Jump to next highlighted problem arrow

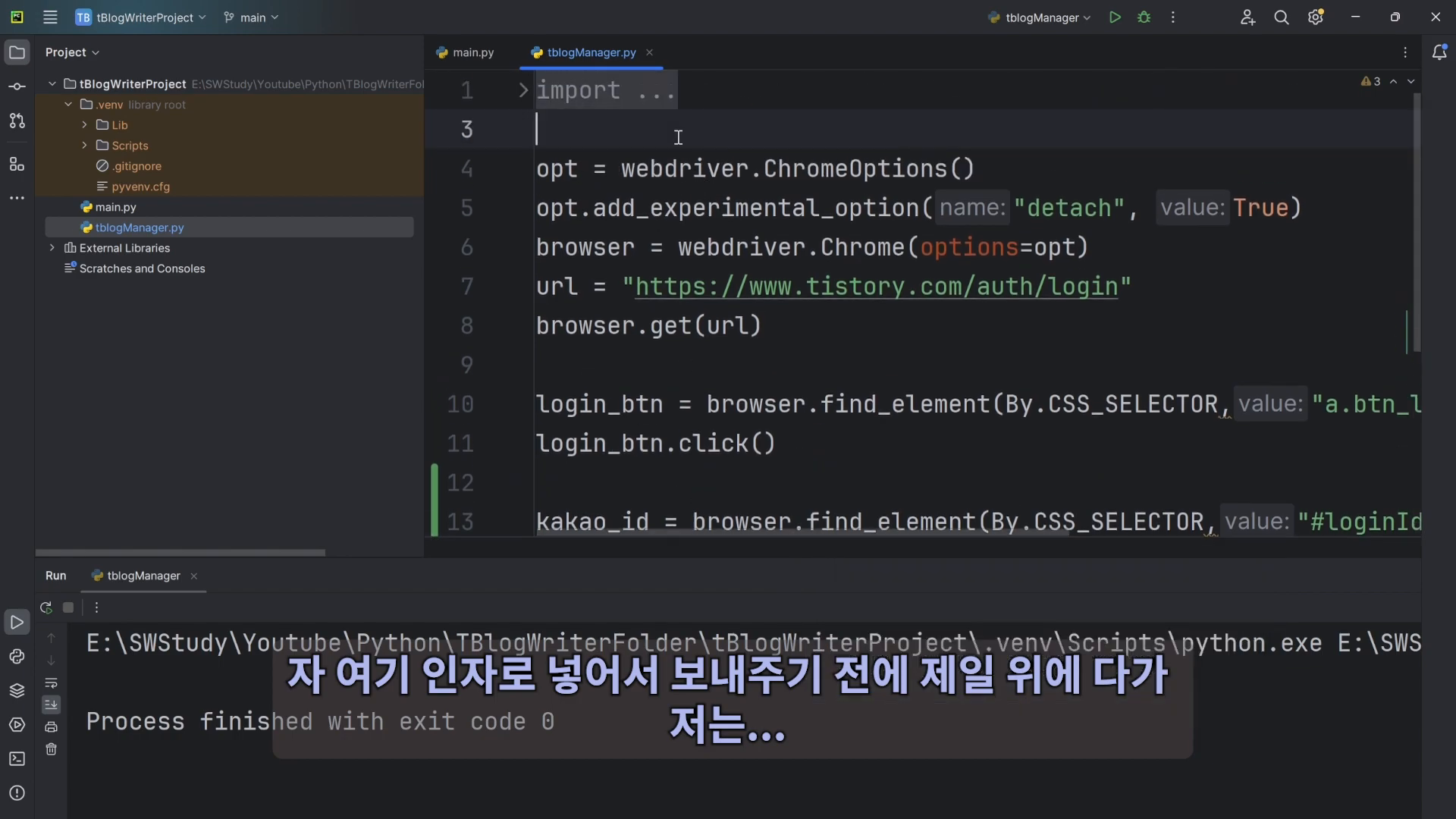[x=1411, y=81]
